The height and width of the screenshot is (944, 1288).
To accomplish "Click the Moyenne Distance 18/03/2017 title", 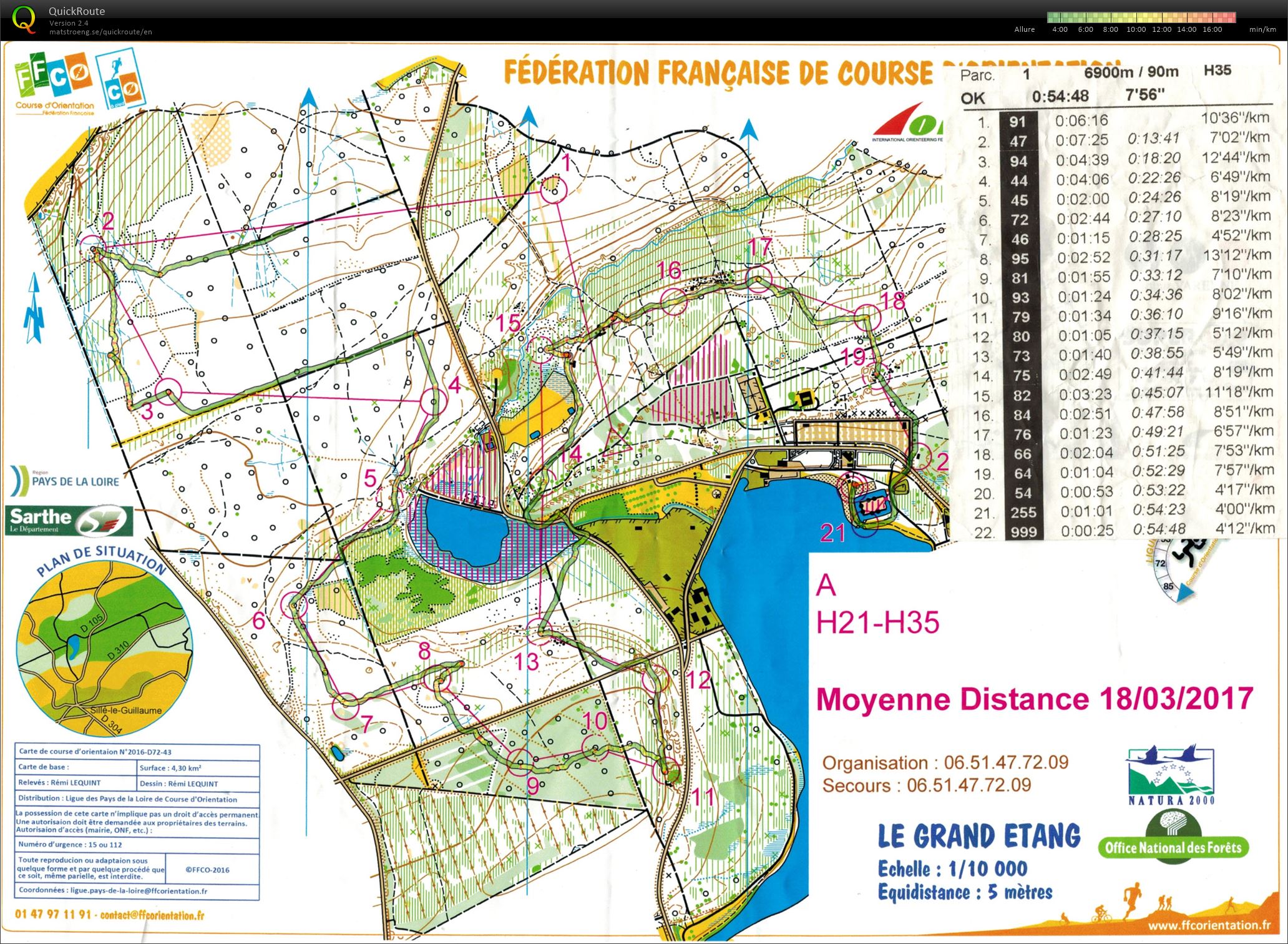I will coord(1035,699).
